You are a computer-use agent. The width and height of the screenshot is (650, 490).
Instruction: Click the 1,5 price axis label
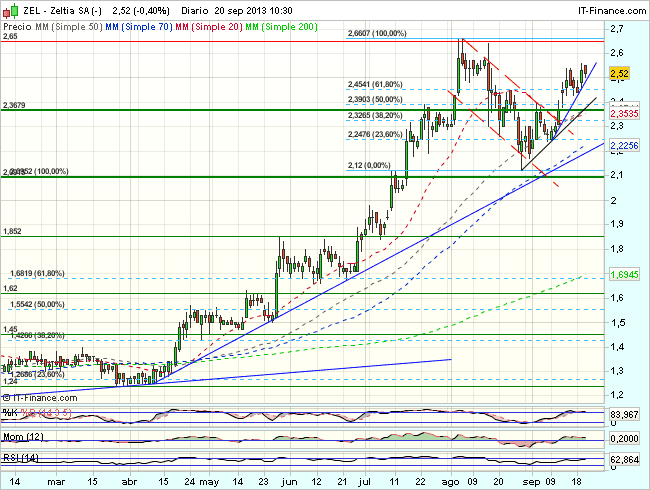pos(617,323)
